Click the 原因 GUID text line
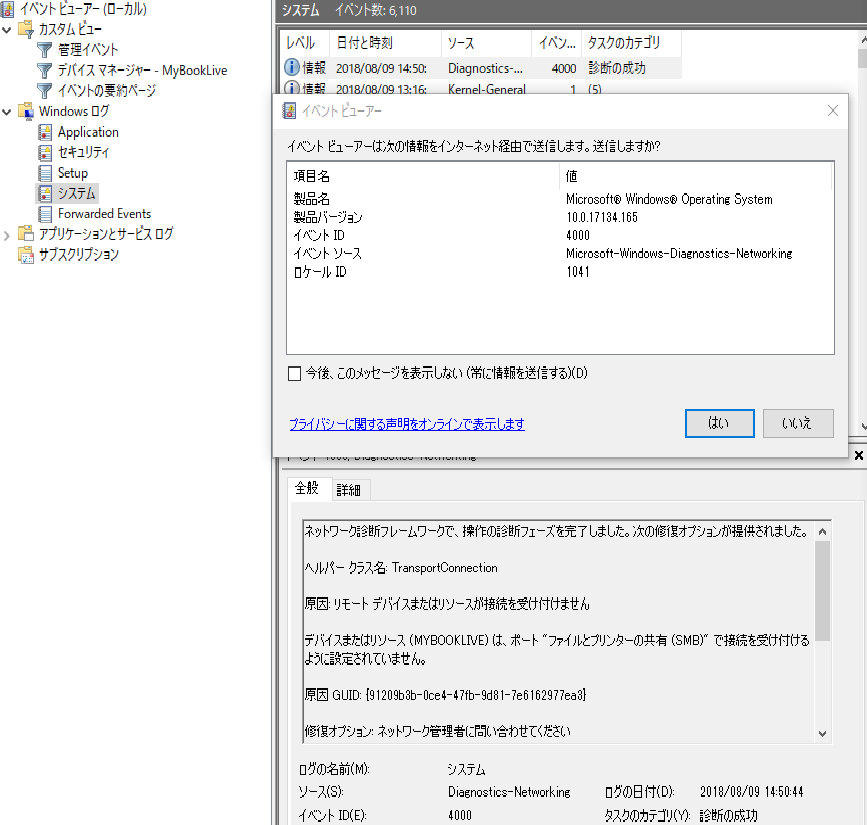This screenshot has width=867, height=825. tap(446, 695)
